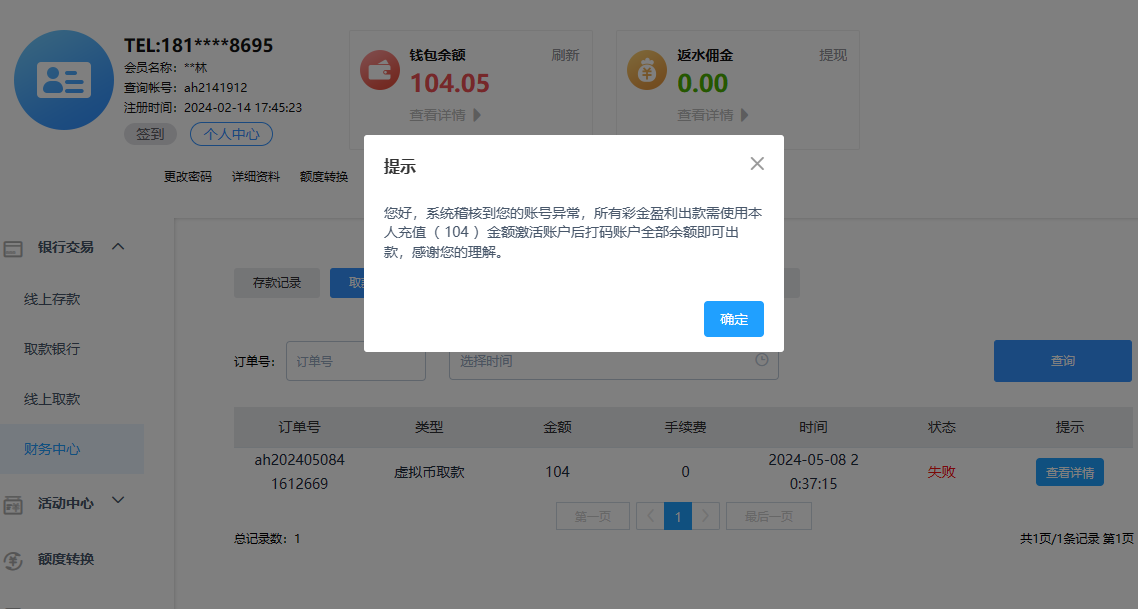Click the gold money bag icon

(647, 71)
